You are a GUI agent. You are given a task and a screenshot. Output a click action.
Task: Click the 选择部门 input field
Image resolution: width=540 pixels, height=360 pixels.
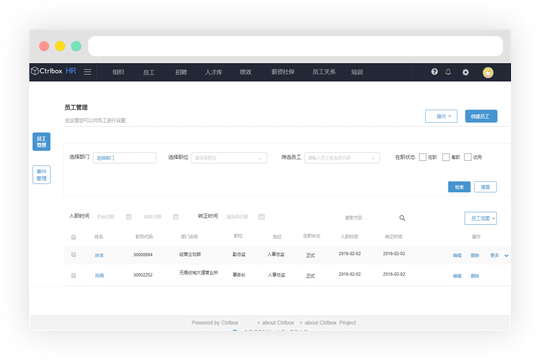(x=124, y=158)
